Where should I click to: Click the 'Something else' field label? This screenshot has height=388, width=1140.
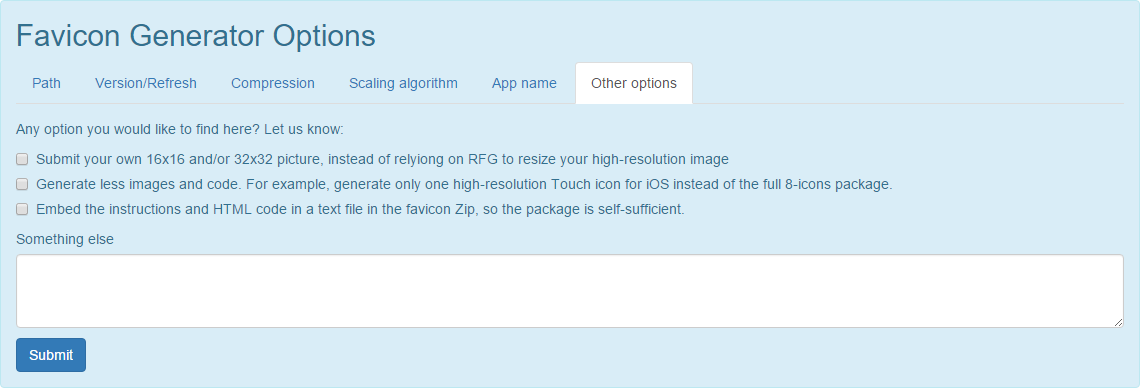point(65,239)
